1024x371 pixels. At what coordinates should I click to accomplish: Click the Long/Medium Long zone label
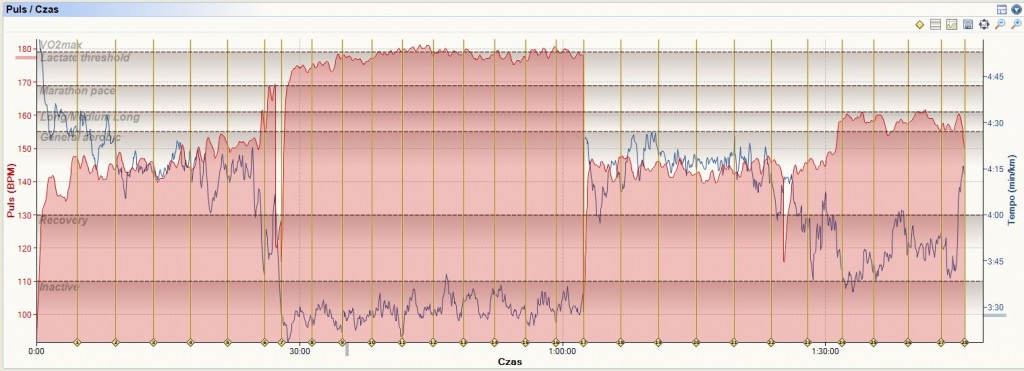(90, 118)
